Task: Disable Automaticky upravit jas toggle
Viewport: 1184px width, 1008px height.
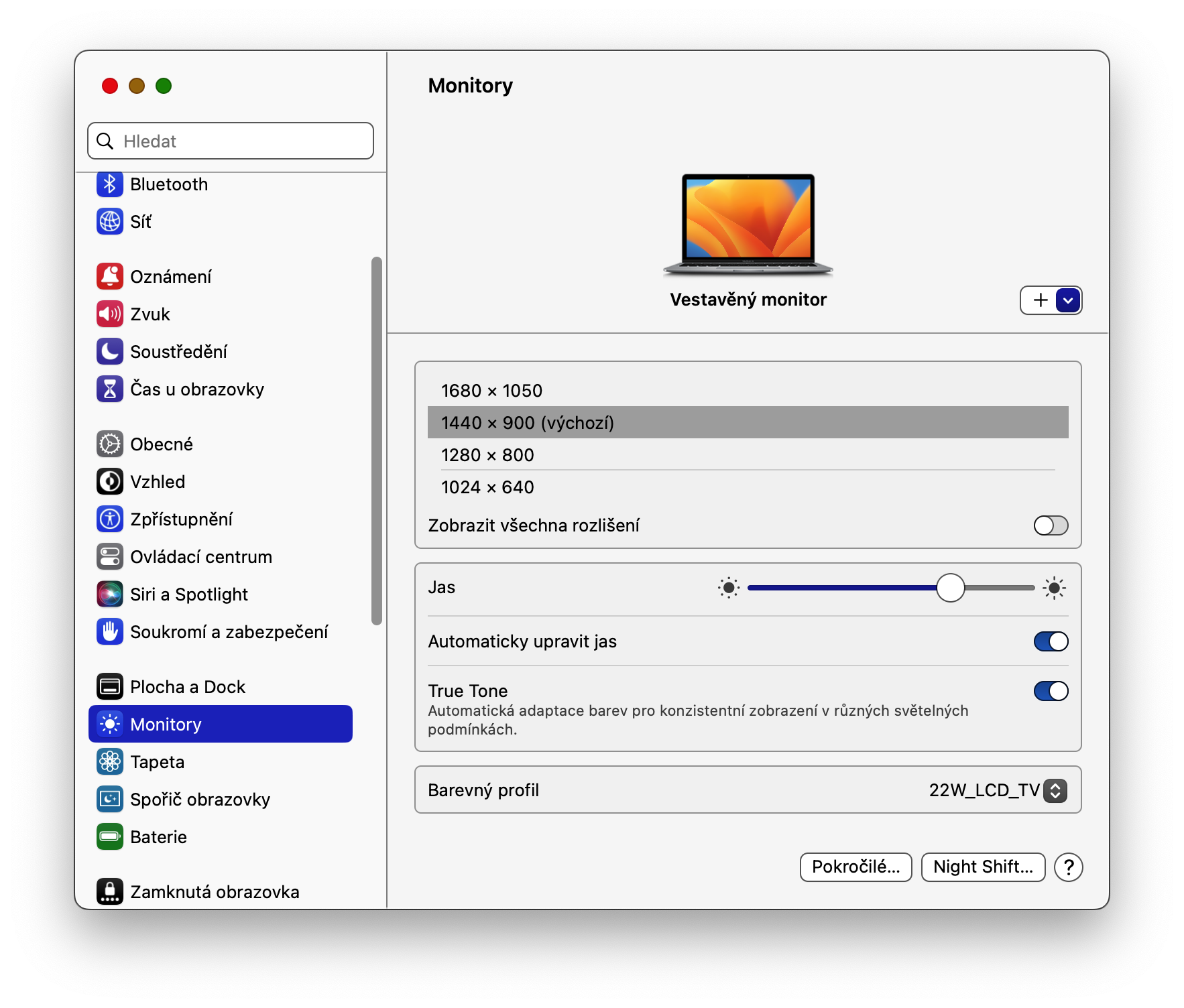Action: (1050, 641)
